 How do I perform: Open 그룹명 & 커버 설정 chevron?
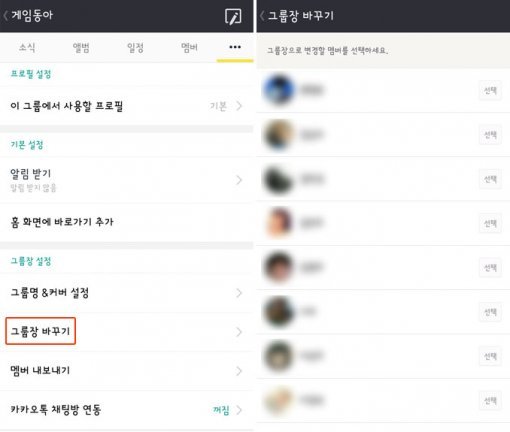(x=239, y=293)
